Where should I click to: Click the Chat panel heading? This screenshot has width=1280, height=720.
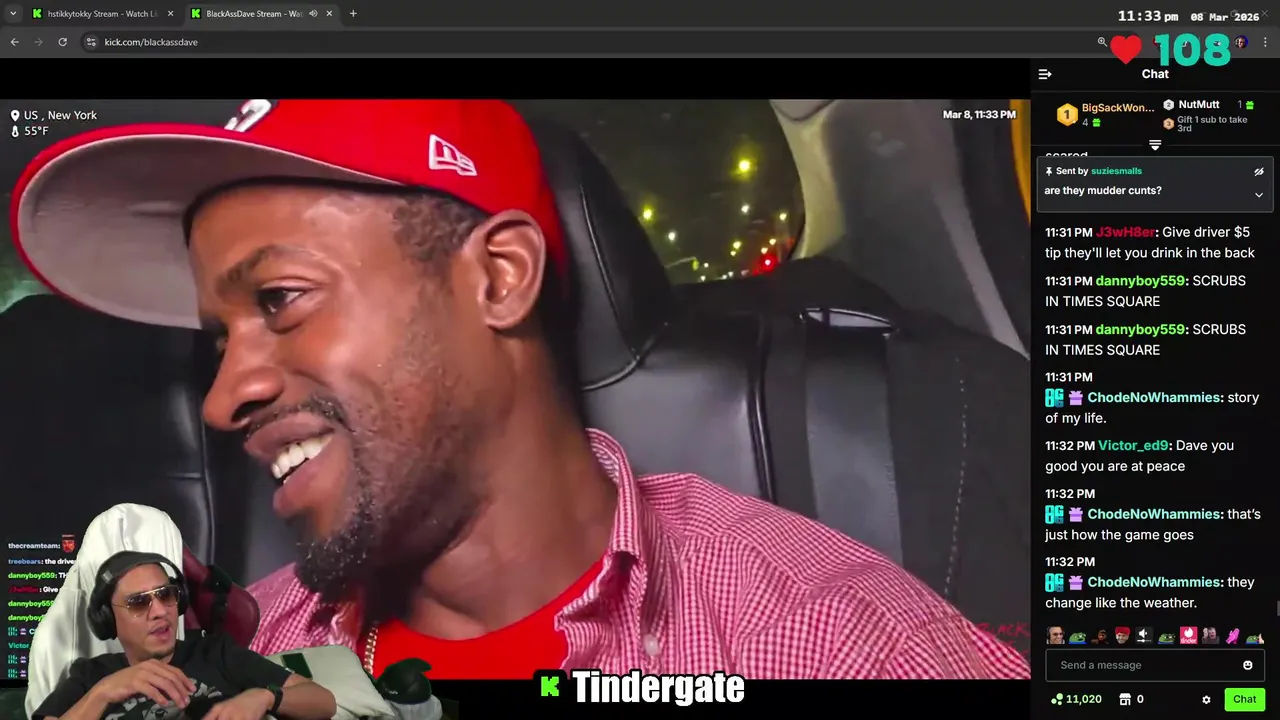coord(1155,74)
